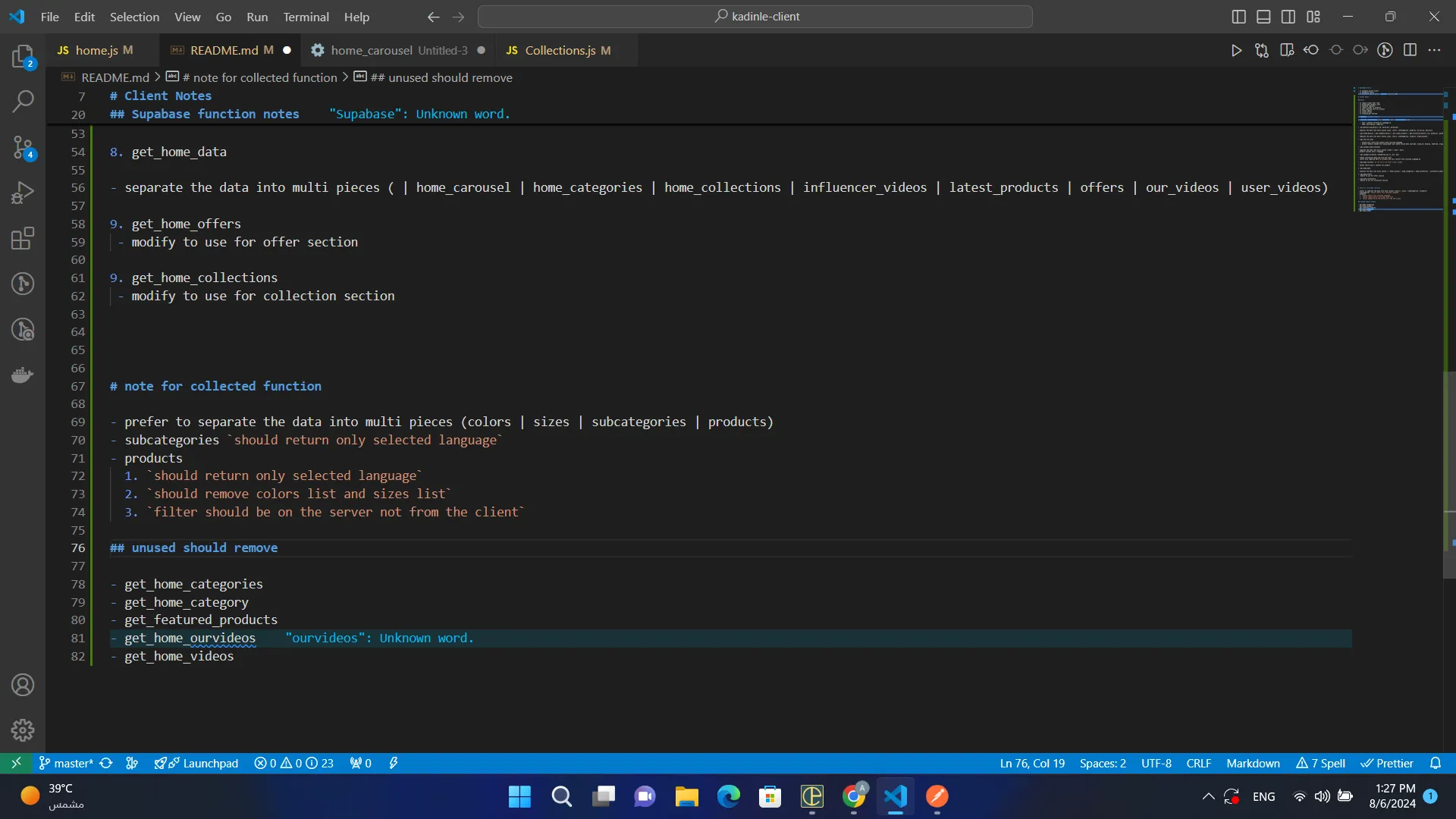Switch to Collections.js tab
Viewport: 1456px width, 819px height.
(560, 50)
